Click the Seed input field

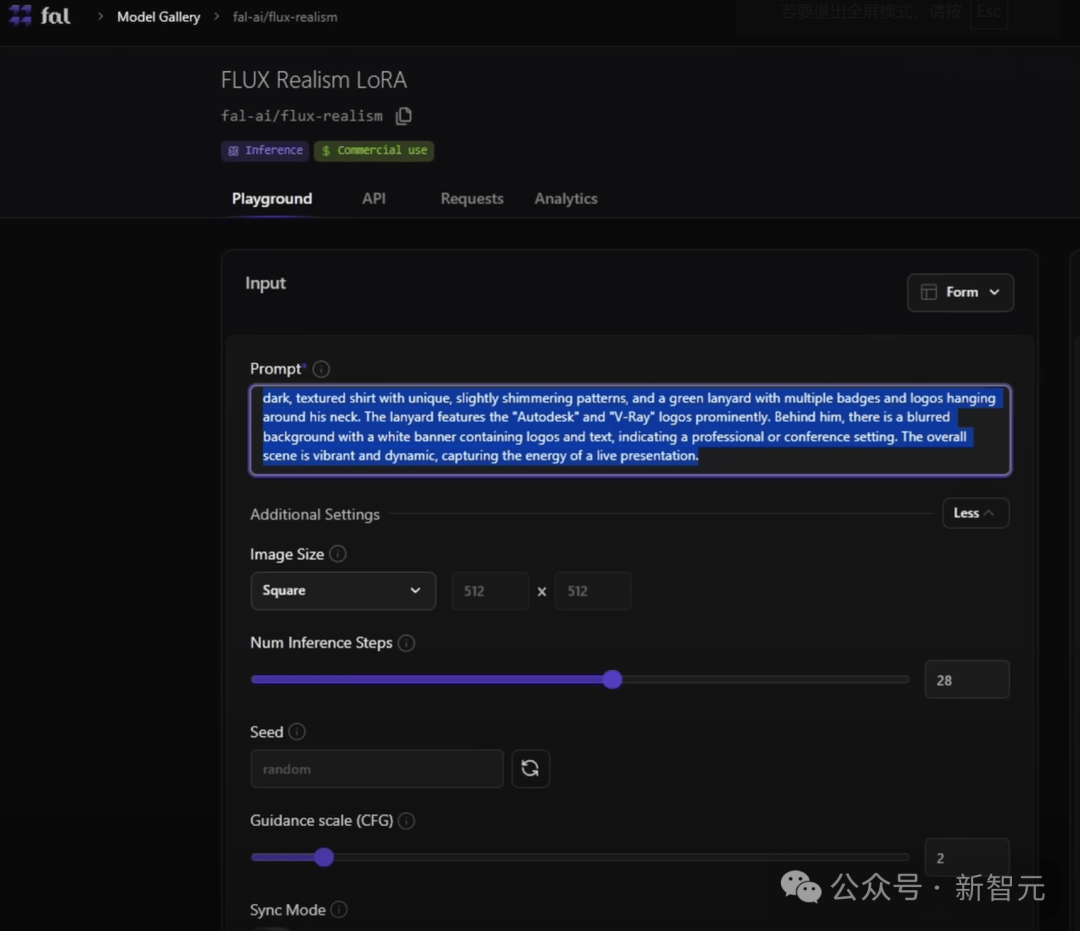click(376, 769)
